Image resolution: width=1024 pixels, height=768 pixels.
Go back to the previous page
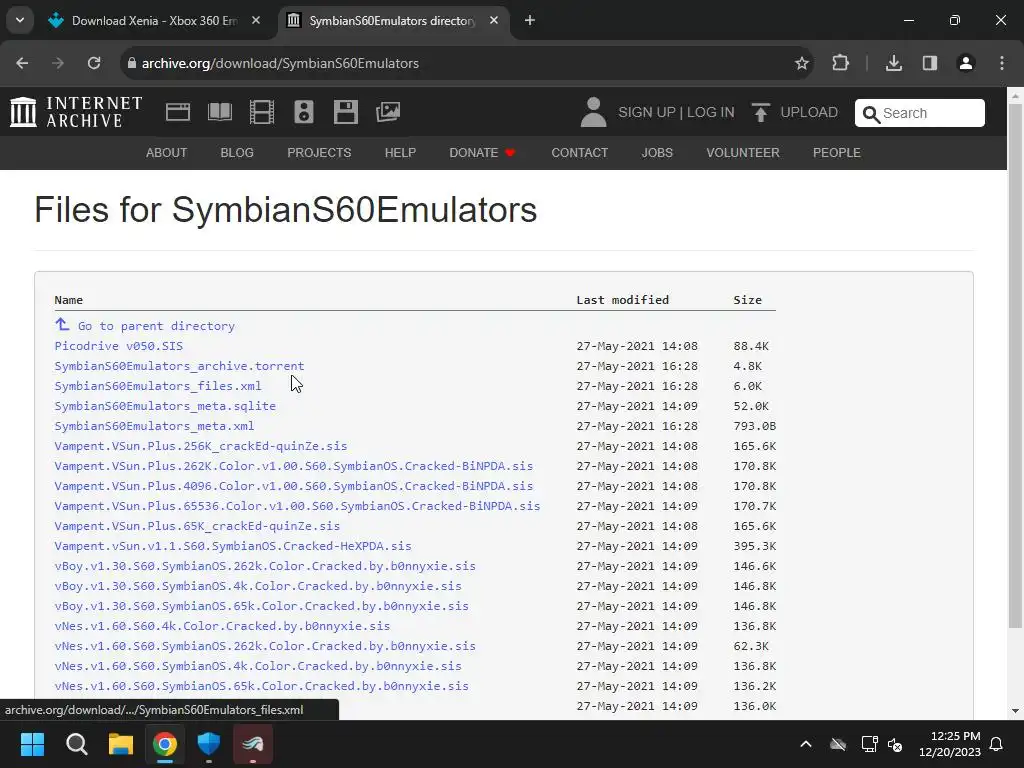pos(22,63)
